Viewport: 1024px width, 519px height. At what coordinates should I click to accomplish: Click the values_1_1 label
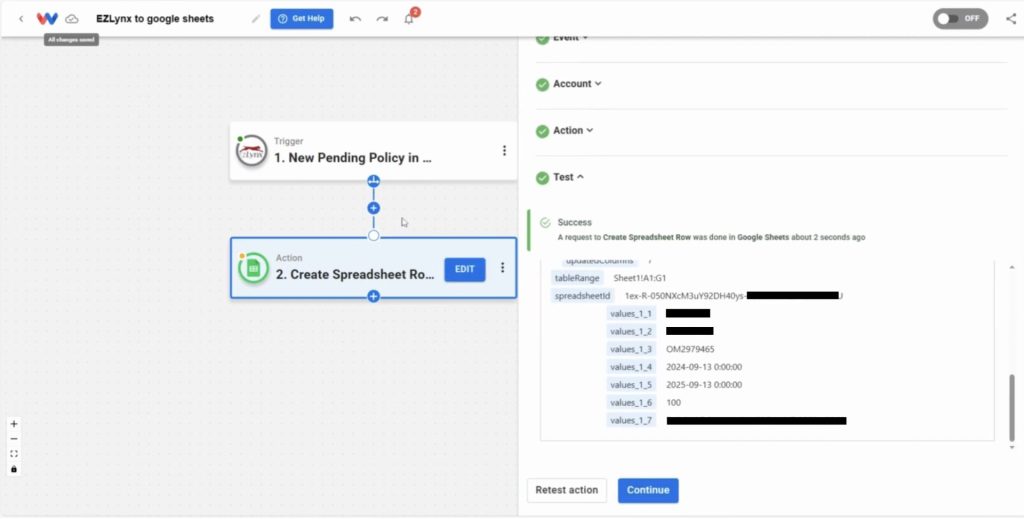coord(631,313)
